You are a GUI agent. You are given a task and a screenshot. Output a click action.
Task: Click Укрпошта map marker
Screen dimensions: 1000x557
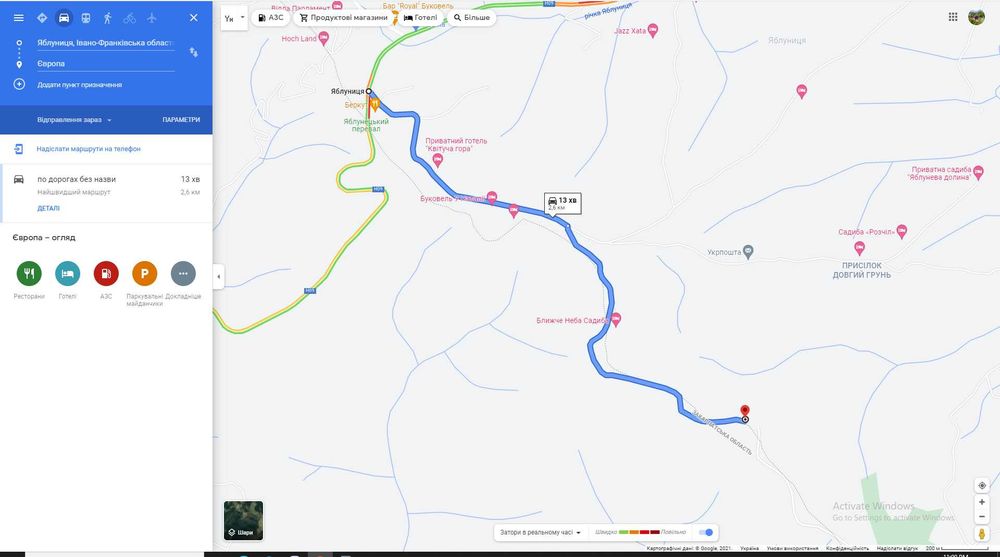point(748,252)
